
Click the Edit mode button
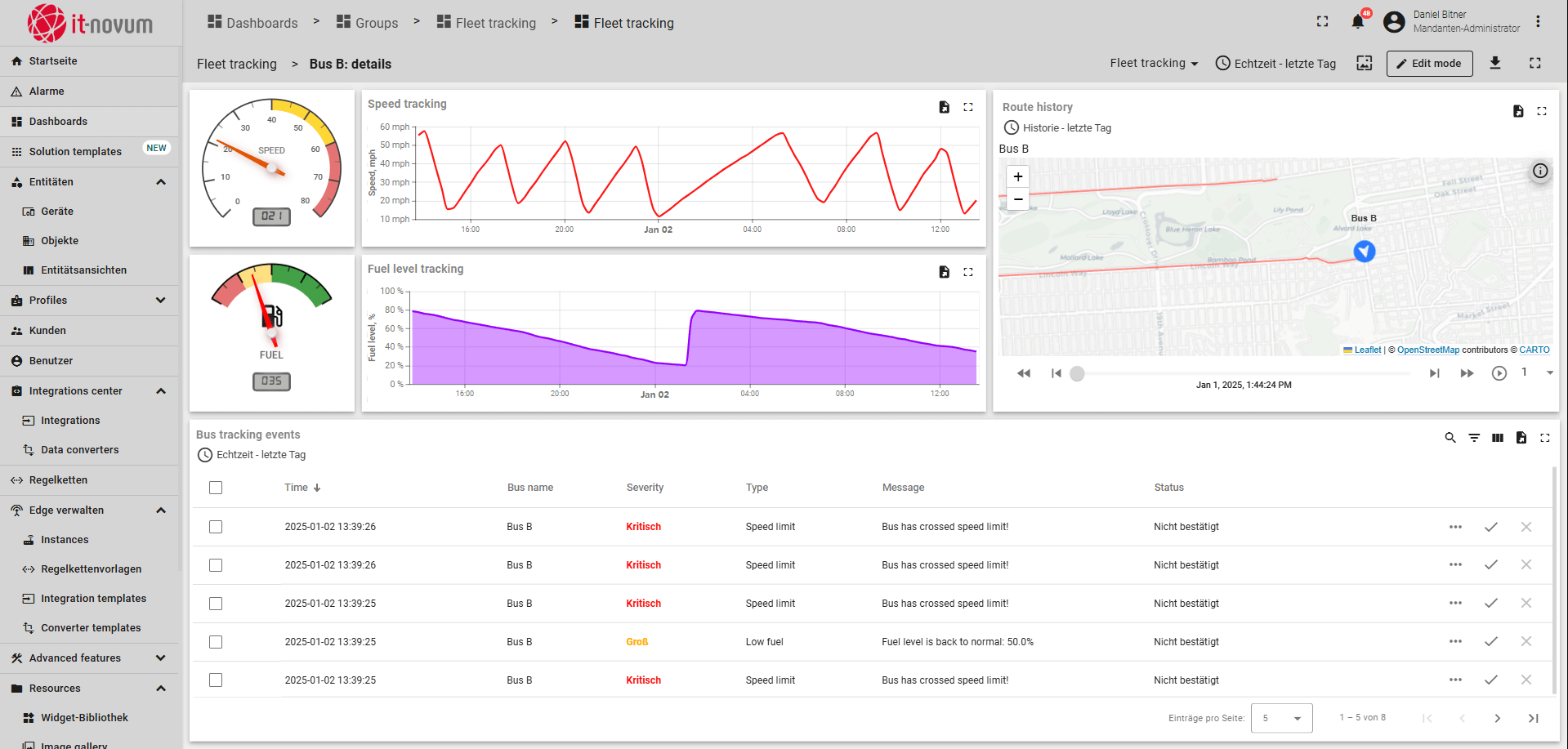[1429, 64]
